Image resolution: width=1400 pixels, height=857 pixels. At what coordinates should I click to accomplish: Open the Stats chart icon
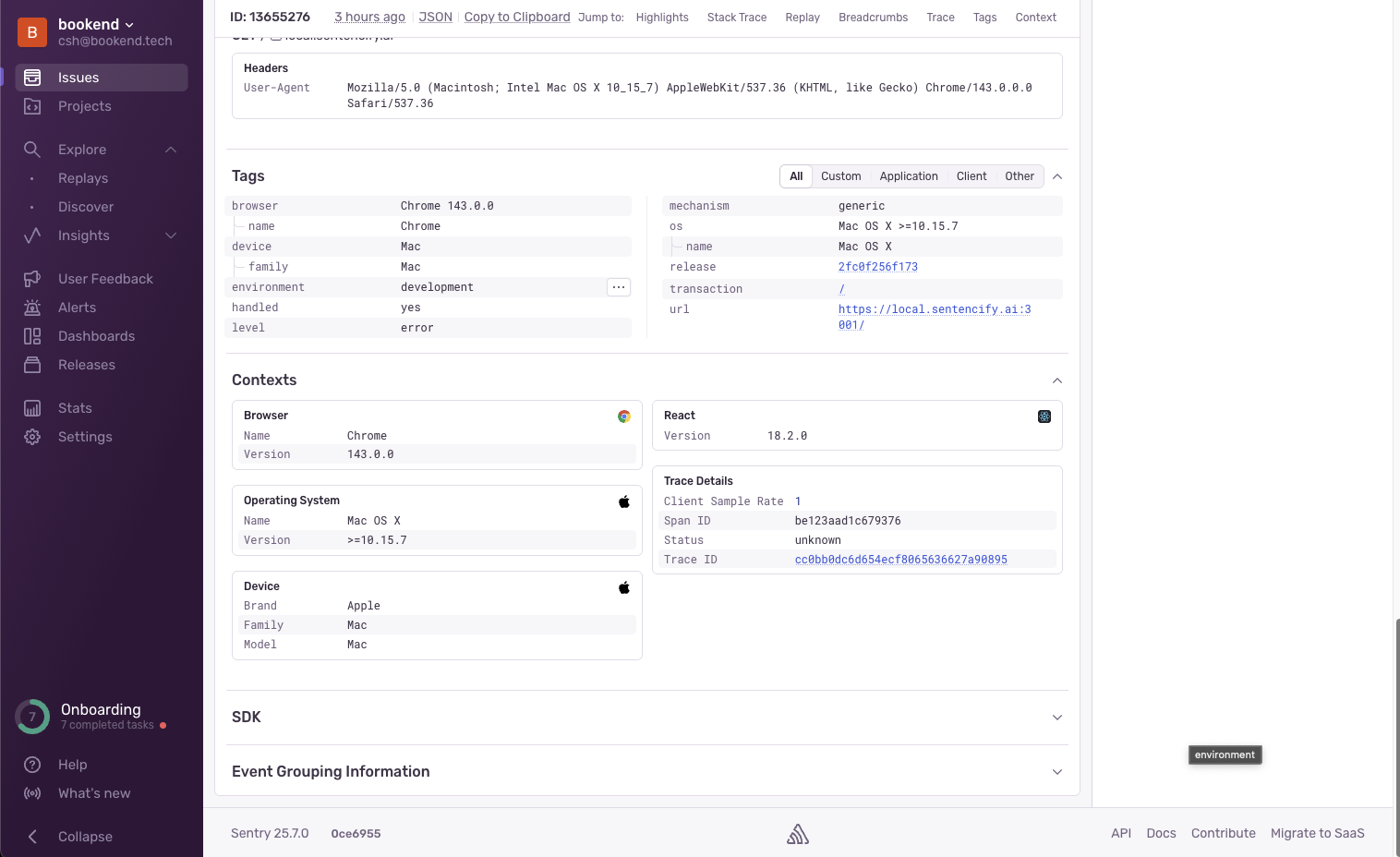click(x=32, y=408)
